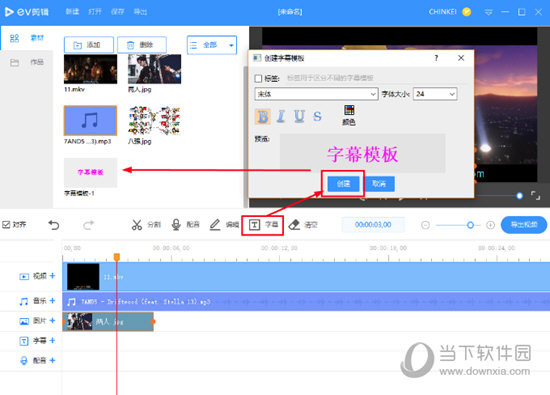Viewport: 550px width, 395px height.
Task: Expand the 全部 filter dropdown
Action: coord(212,45)
